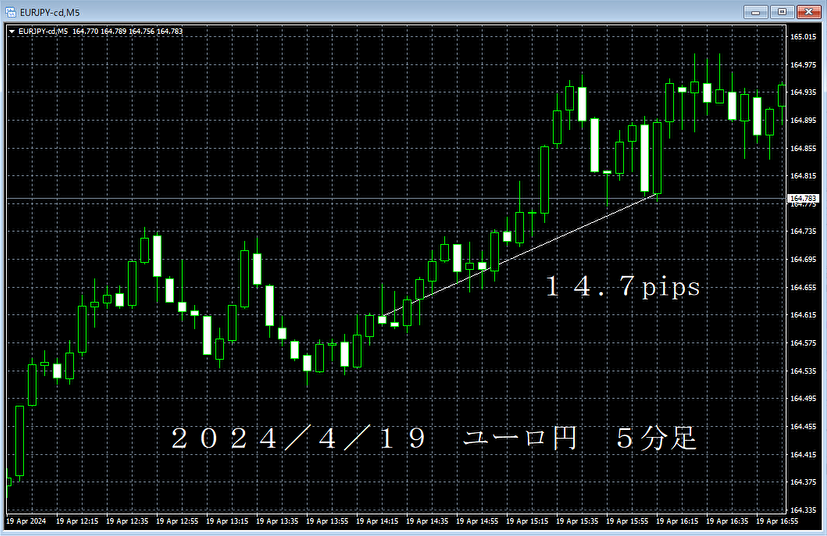Close the EURJPY-cd,M5 chart window
Viewport: 827px width, 536px height.
coord(808,12)
